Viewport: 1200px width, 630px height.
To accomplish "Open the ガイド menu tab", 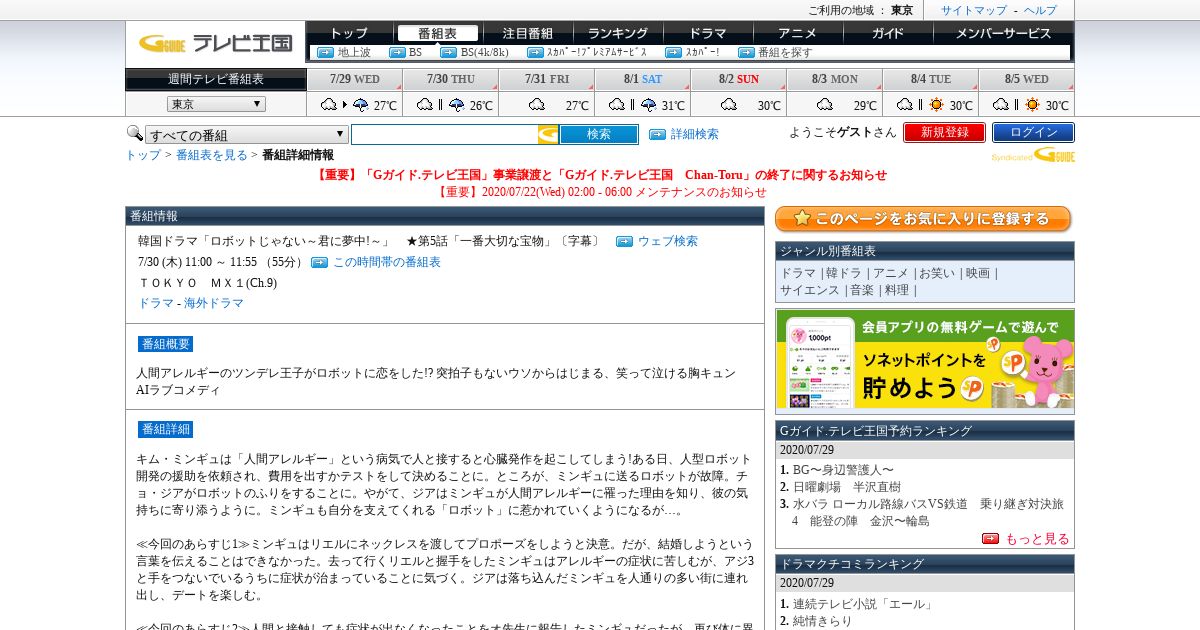I will [887, 33].
